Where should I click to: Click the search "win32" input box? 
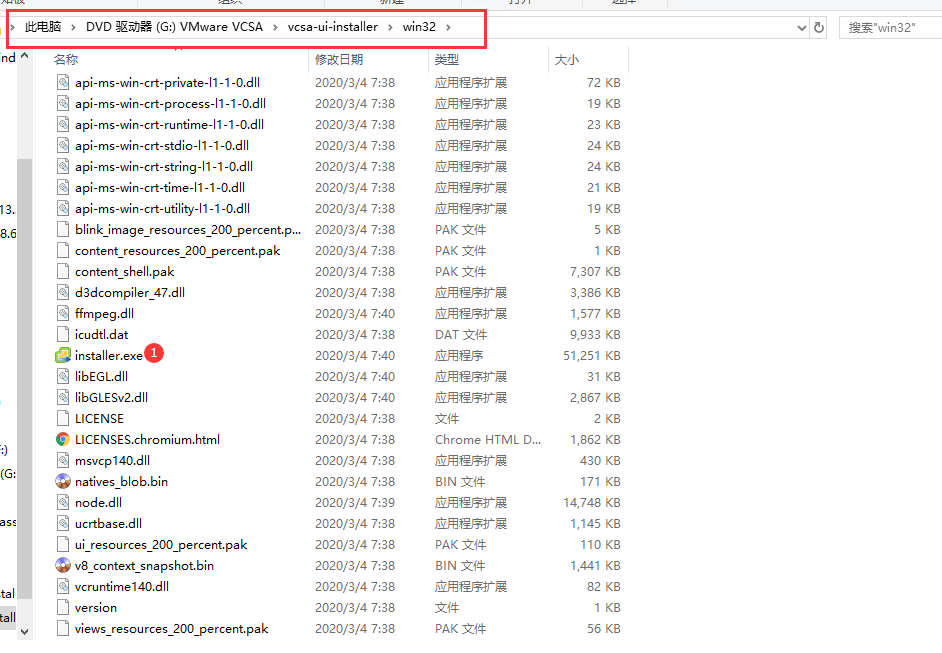888,28
